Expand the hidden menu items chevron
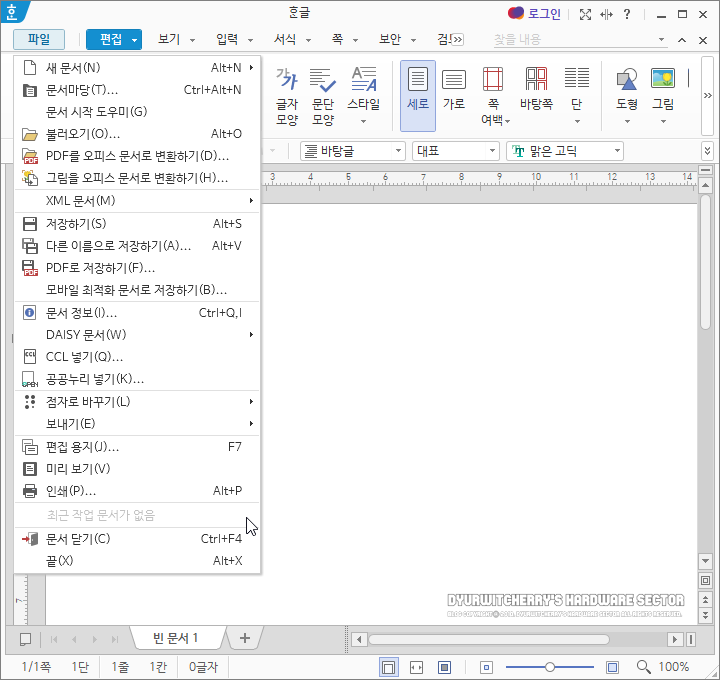Screen dimensions: 720x680 pyautogui.click(x=457, y=39)
